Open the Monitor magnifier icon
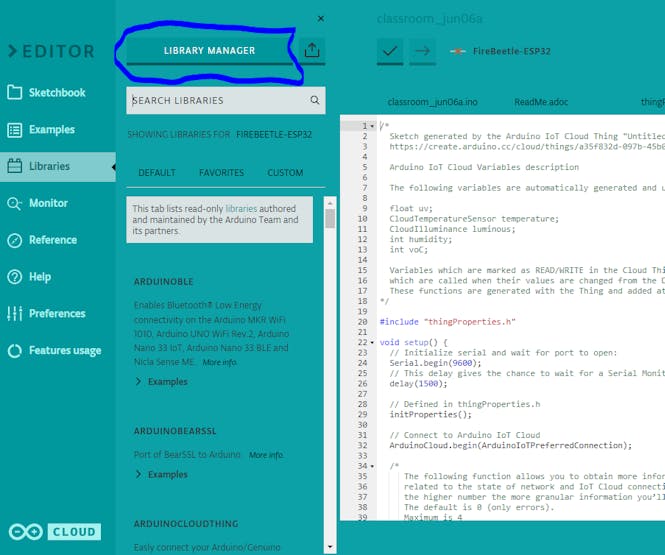This screenshot has width=665, height=555. [15, 204]
